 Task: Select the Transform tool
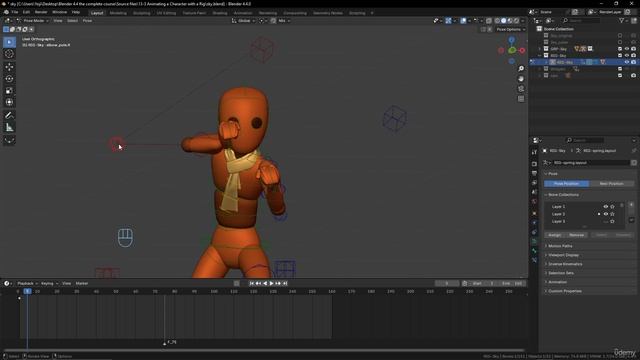click(9, 102)
